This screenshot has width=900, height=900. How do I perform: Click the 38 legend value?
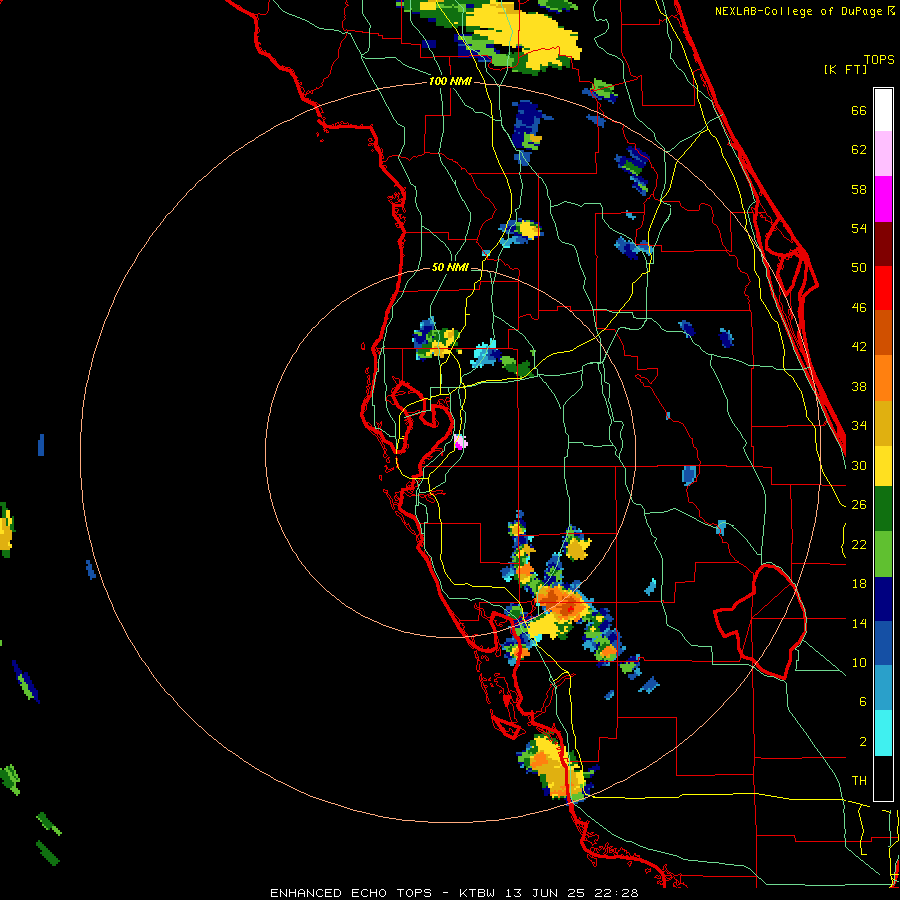859,387
